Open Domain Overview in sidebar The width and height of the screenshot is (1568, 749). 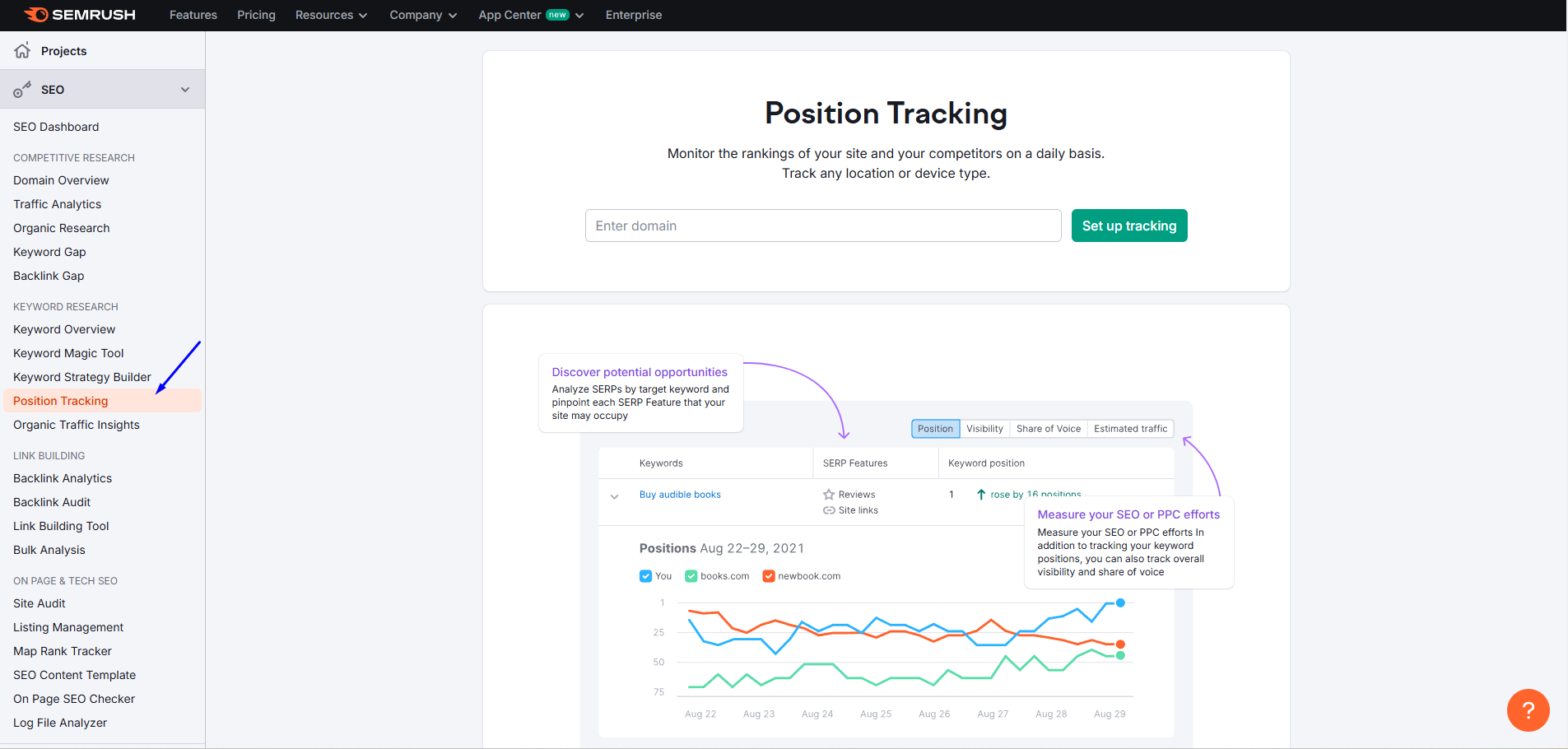(61, 180)
